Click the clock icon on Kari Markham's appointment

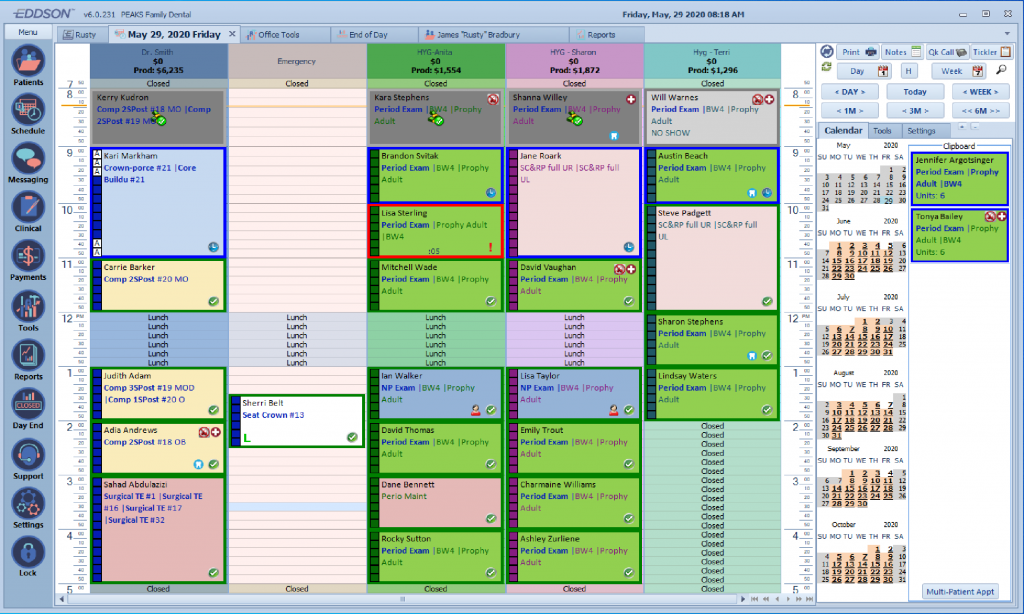pos(214,247)
